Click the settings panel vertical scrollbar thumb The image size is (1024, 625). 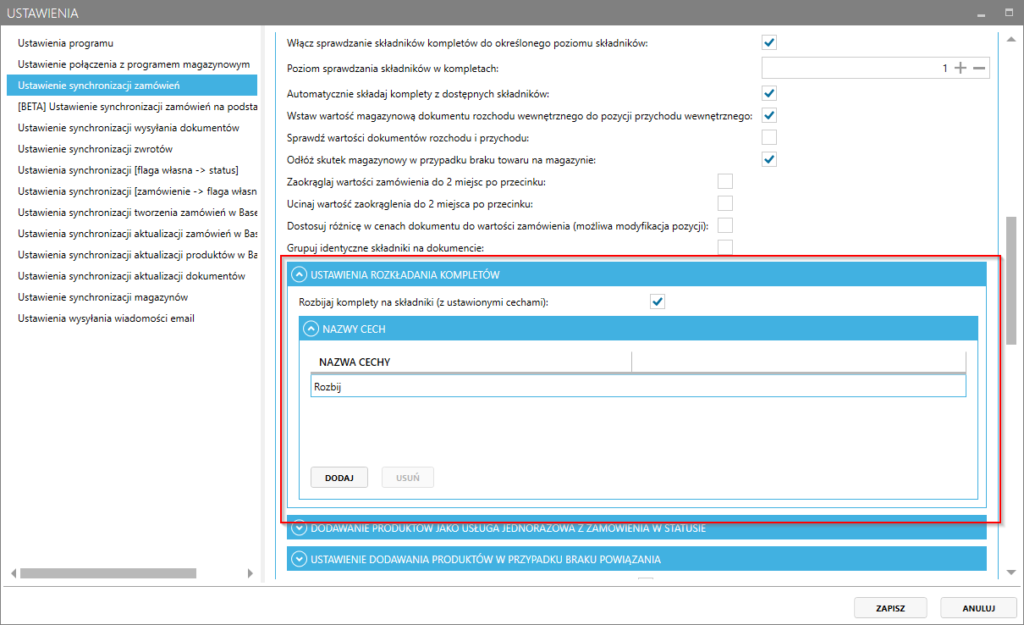[x=1011, y=281]
